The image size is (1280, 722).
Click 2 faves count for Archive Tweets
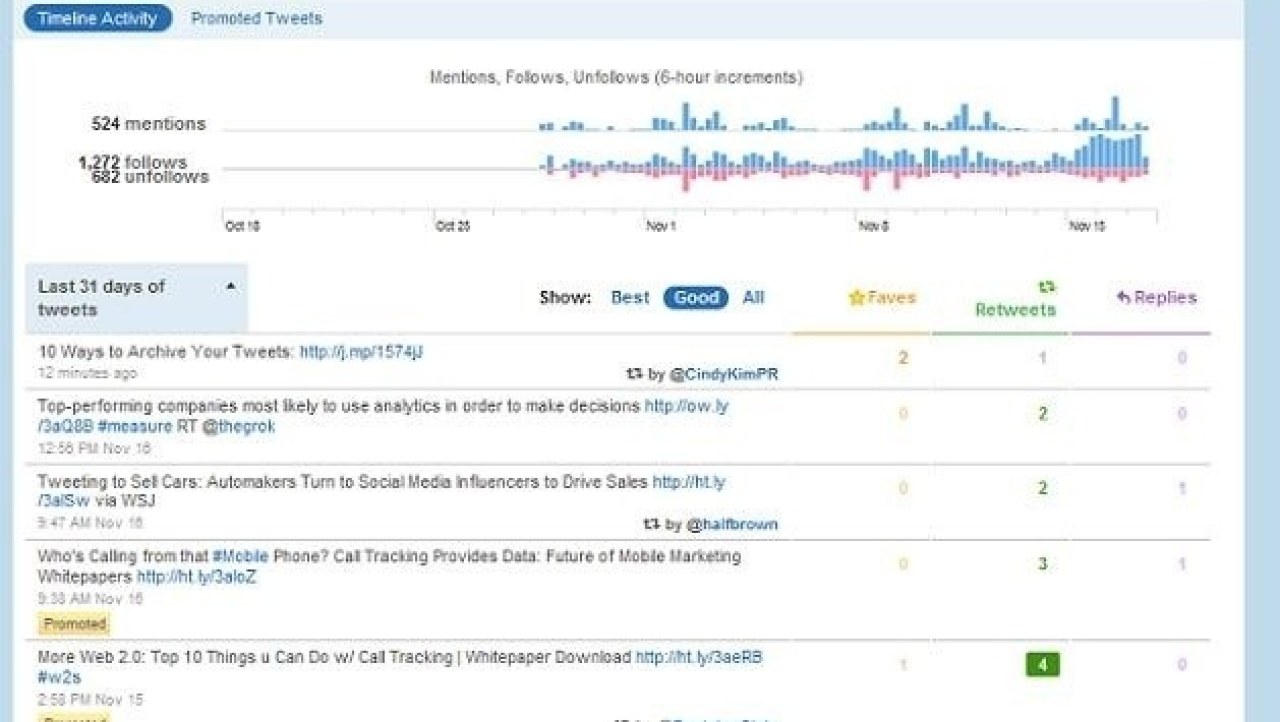click(x=903, y=357)
